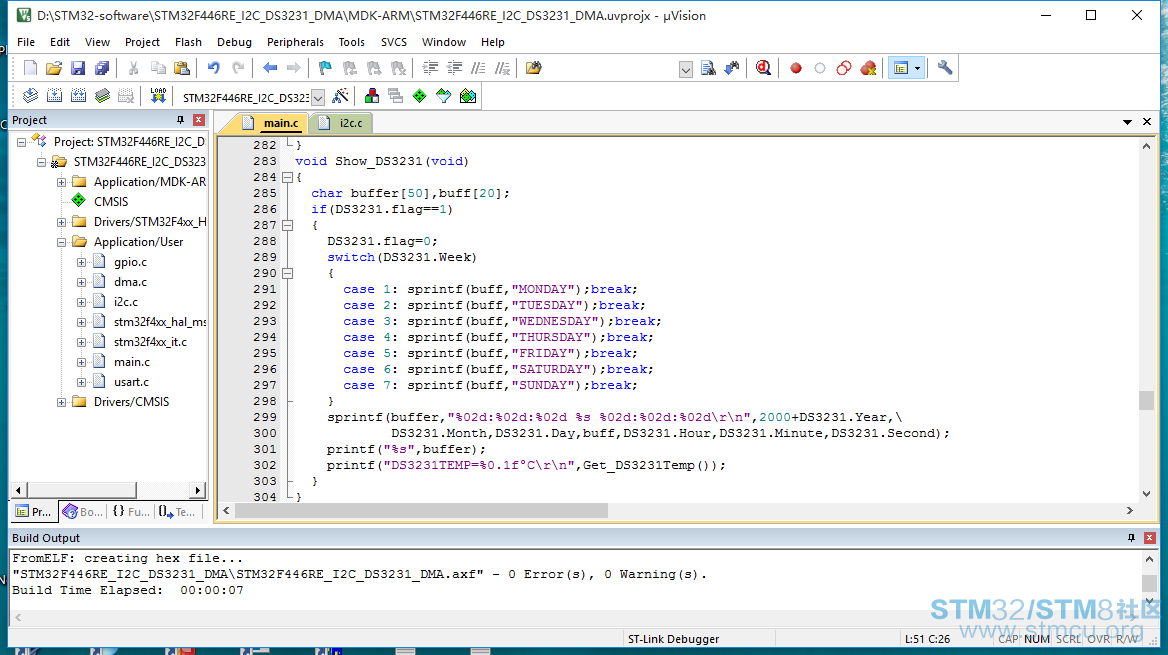Insert a breakpoint with red dot icon
The width and height of the screenshot is (1168, 655).
coord(796,69)
